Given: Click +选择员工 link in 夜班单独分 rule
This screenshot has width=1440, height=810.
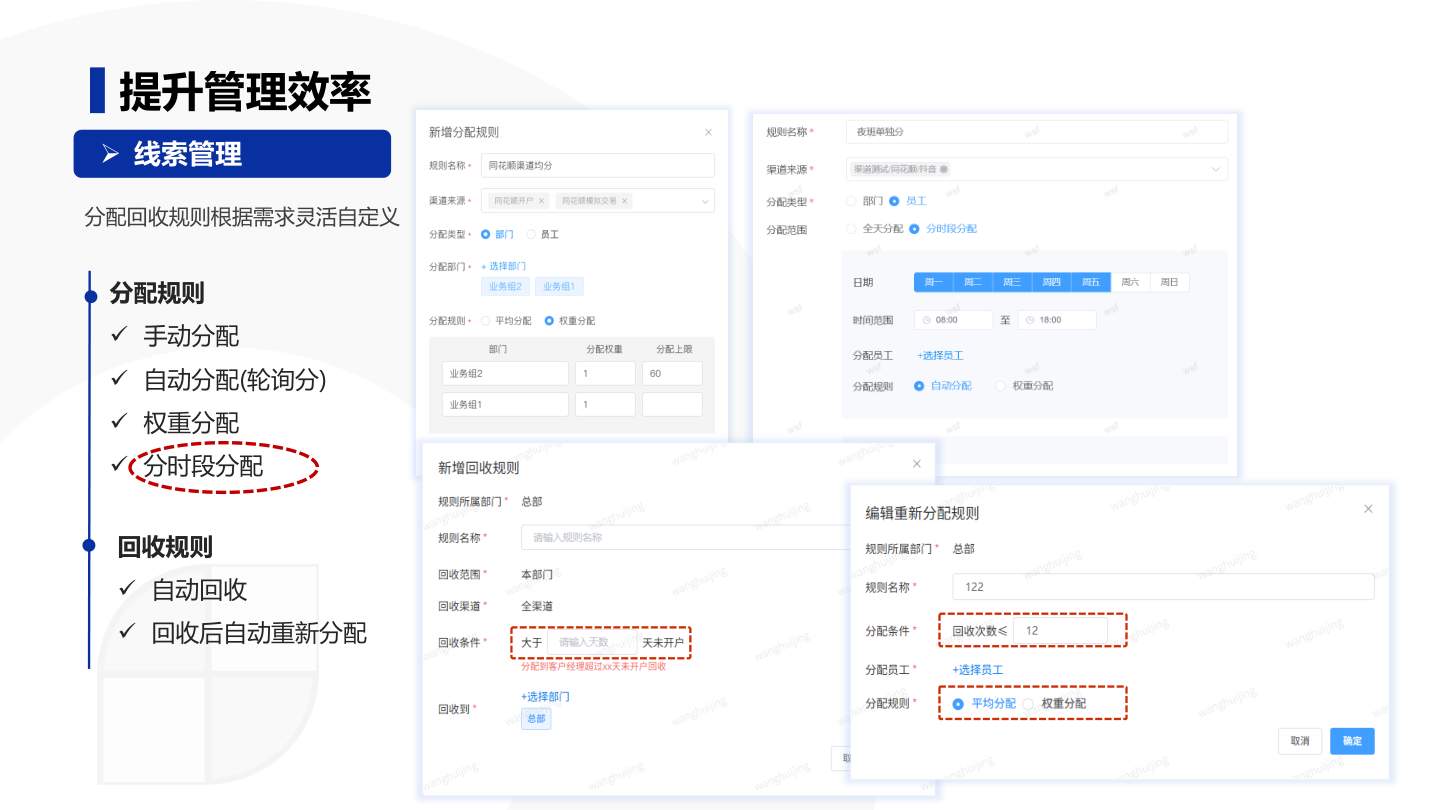Looking at the screenshot, I should coord(940,355).
